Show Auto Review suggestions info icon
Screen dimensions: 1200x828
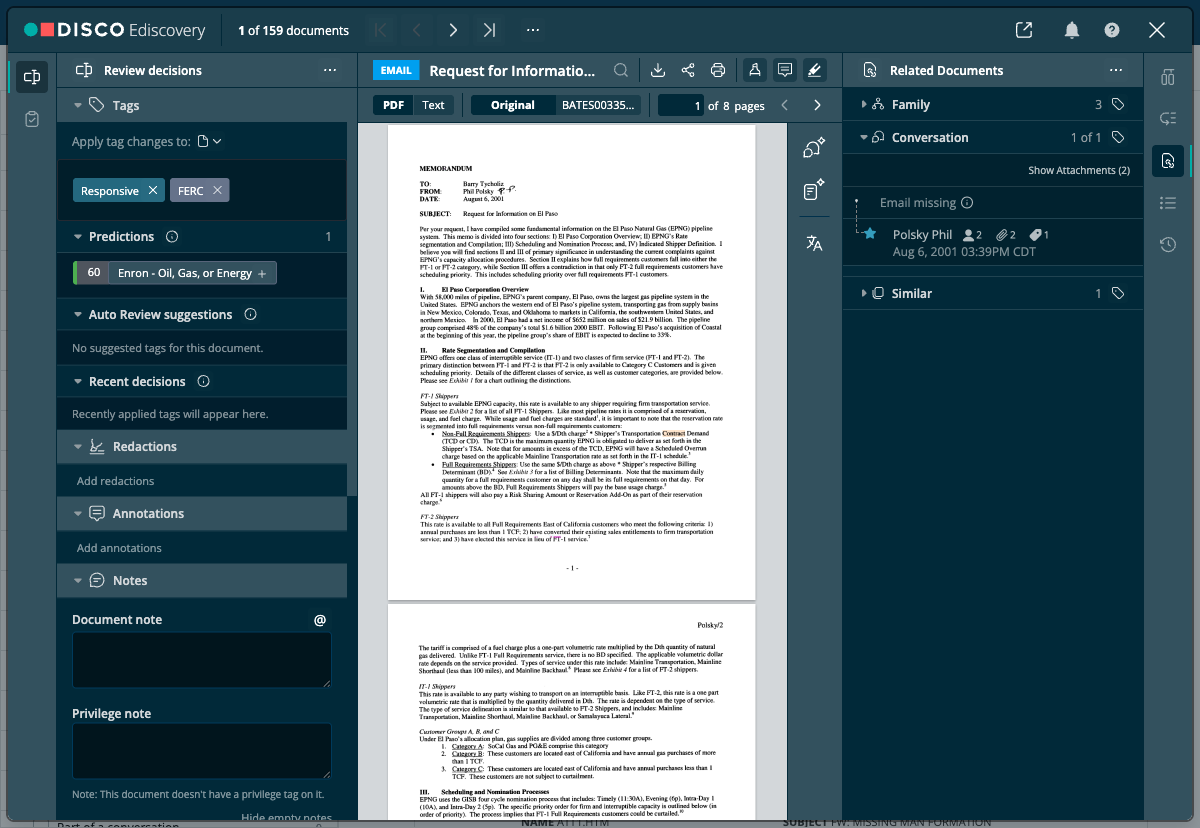point(250,314)
